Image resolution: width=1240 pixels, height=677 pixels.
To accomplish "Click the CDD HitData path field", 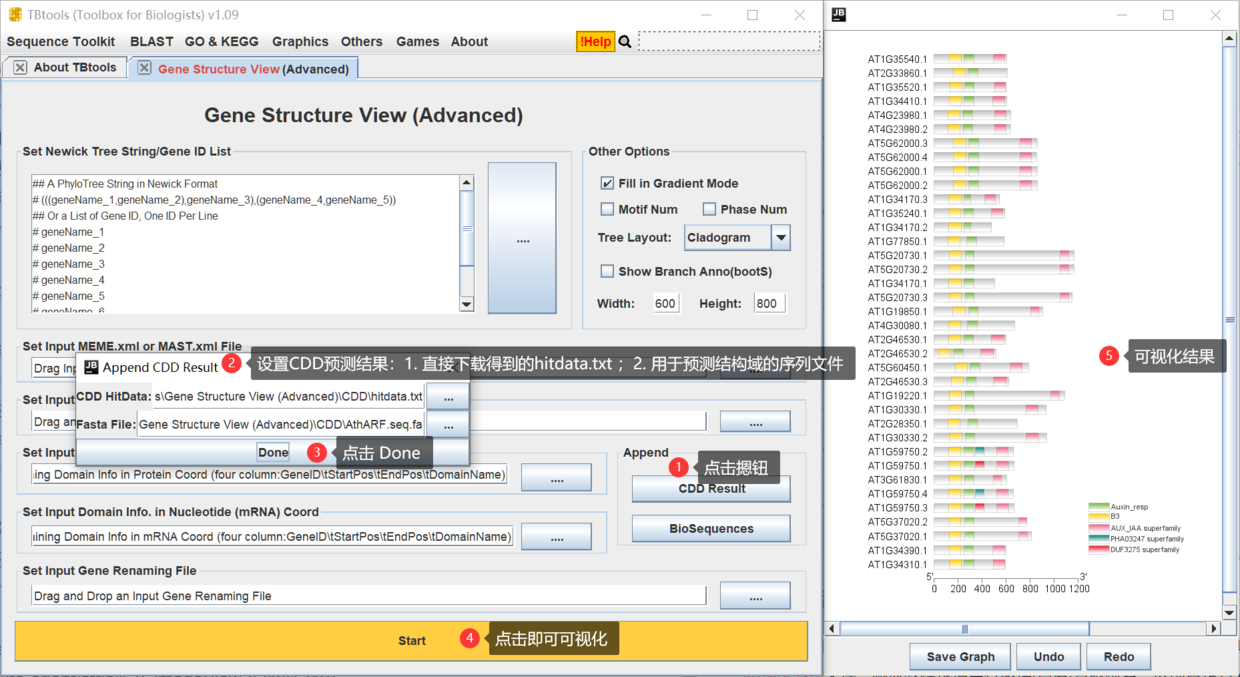I will (289, 397).
